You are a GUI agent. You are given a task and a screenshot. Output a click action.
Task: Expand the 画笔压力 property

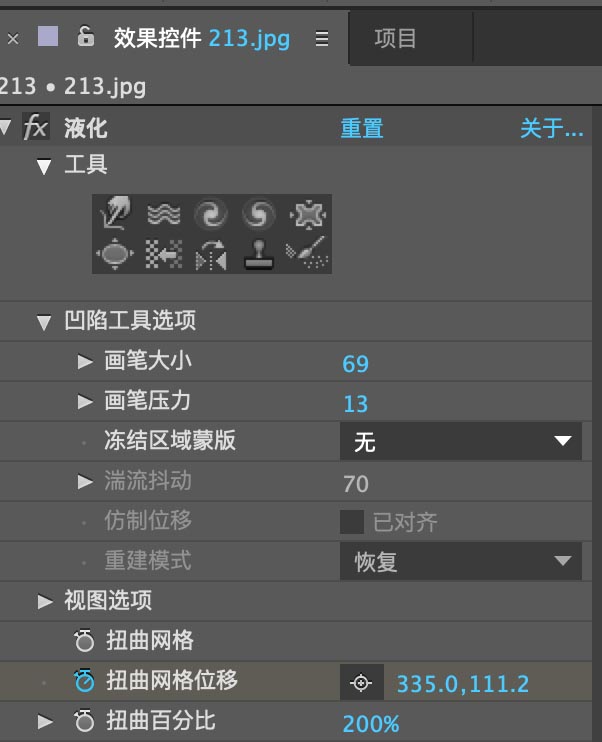tap(85, 401)
